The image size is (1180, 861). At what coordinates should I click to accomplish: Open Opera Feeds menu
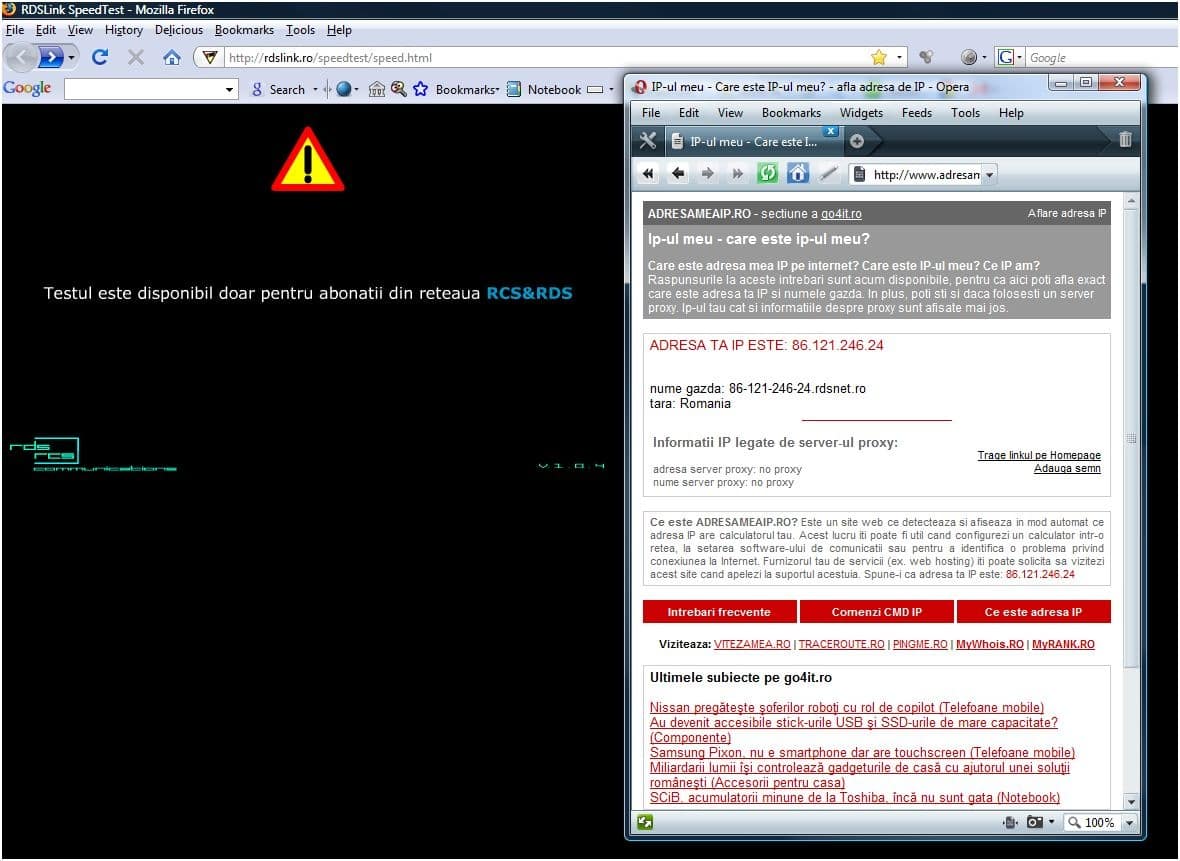point(916,113)
